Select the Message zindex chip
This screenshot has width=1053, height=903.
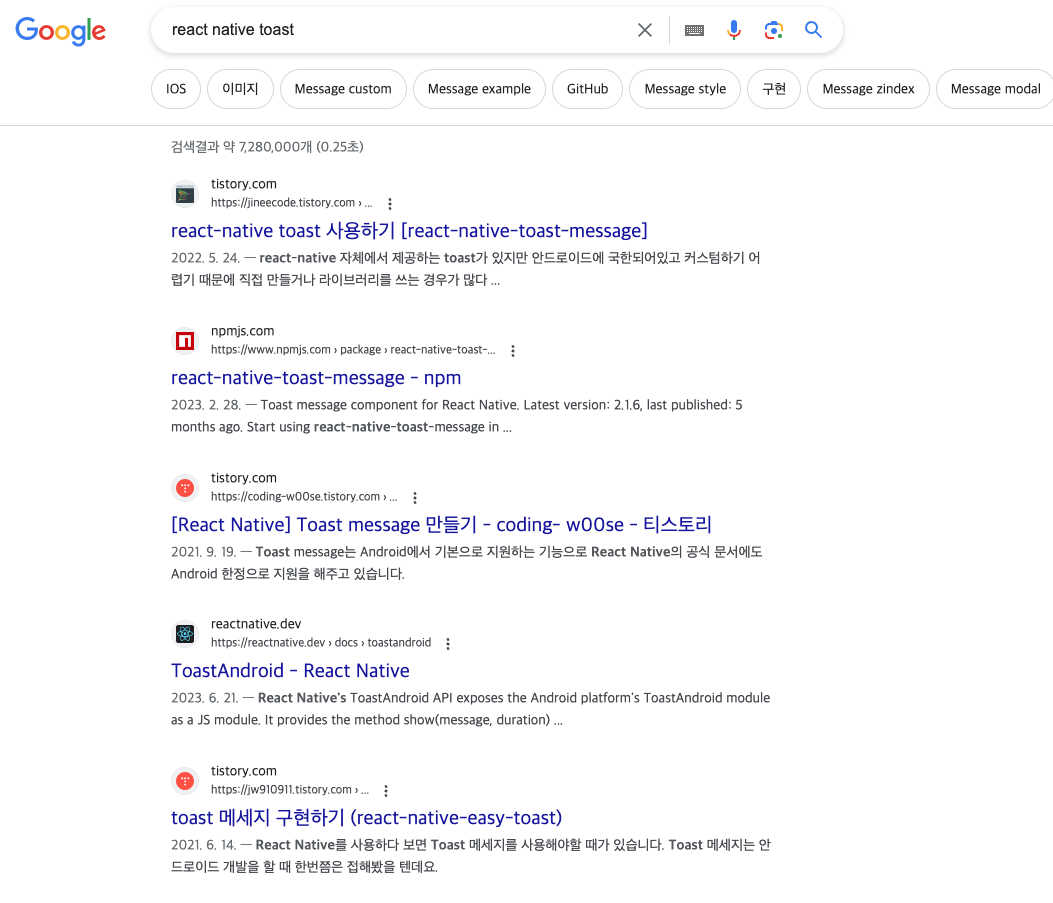pyautogui.click(x=868, y=89)
